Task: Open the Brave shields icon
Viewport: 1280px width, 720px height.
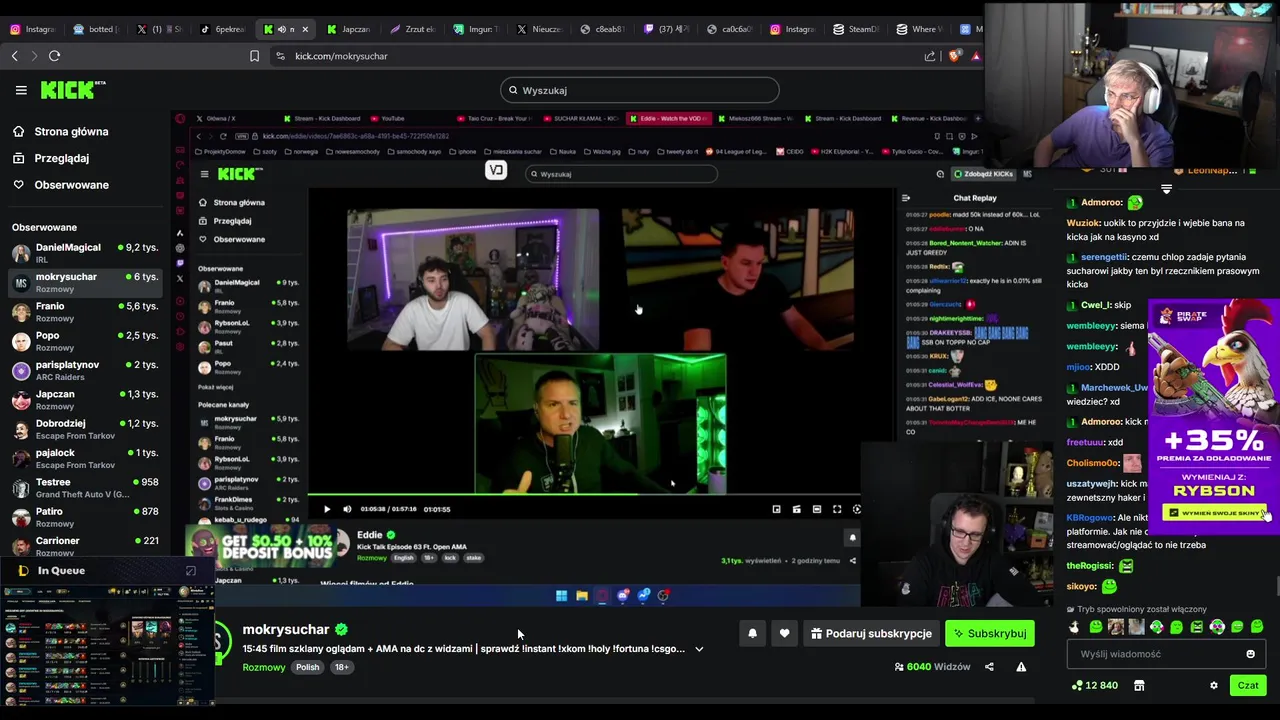Action: tap(954, 56)
